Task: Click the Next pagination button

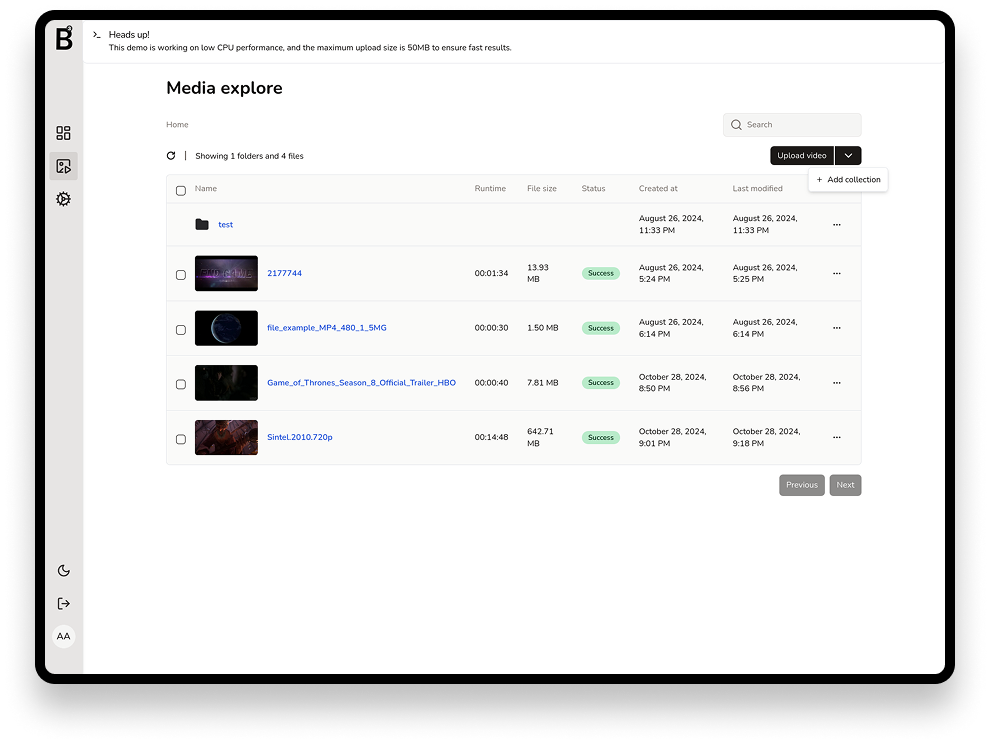Action: [845, 485]
